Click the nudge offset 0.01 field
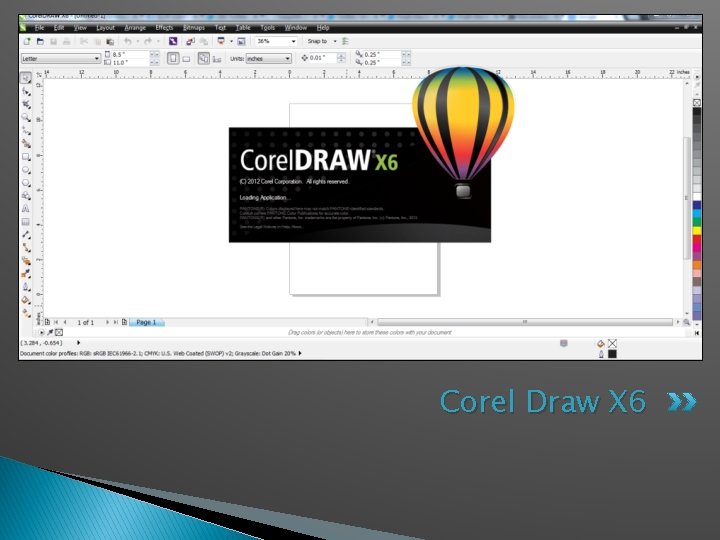720x540 pixels. [323, 58]
